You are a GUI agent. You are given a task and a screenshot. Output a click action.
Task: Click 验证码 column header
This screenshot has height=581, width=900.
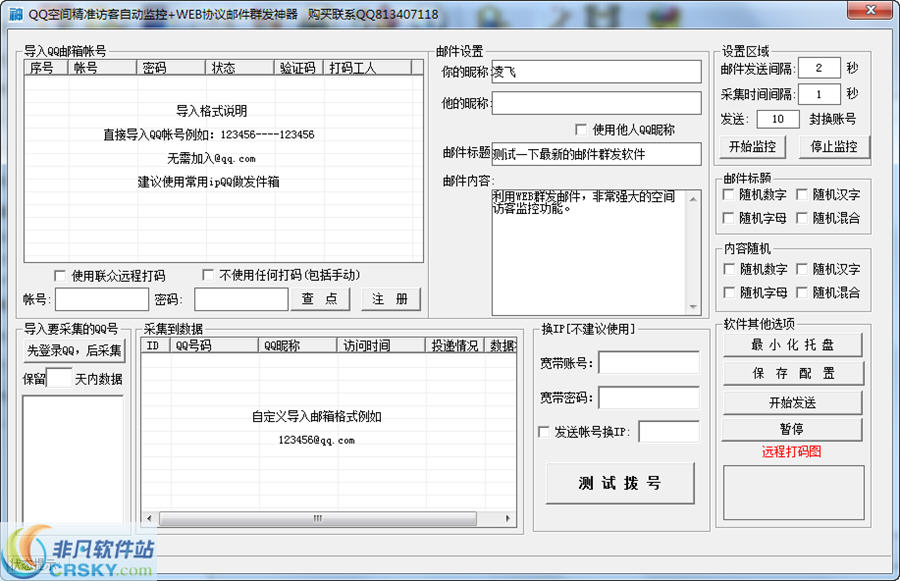point(299,68)
